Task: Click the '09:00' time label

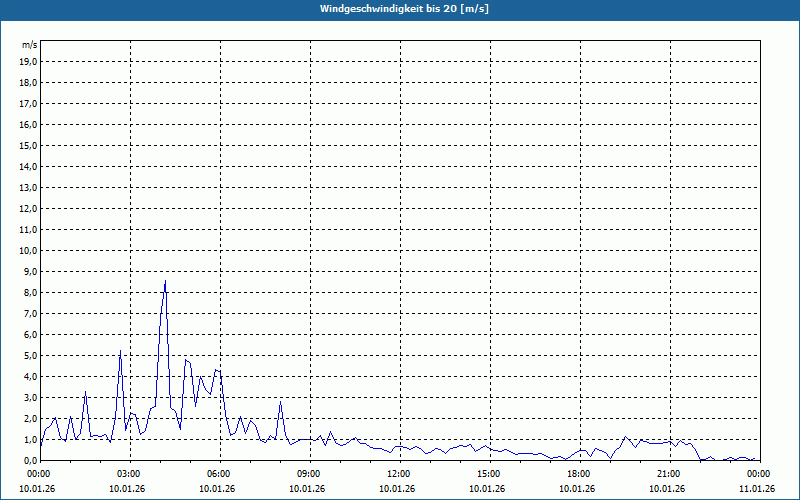Action: coord(310,474)
